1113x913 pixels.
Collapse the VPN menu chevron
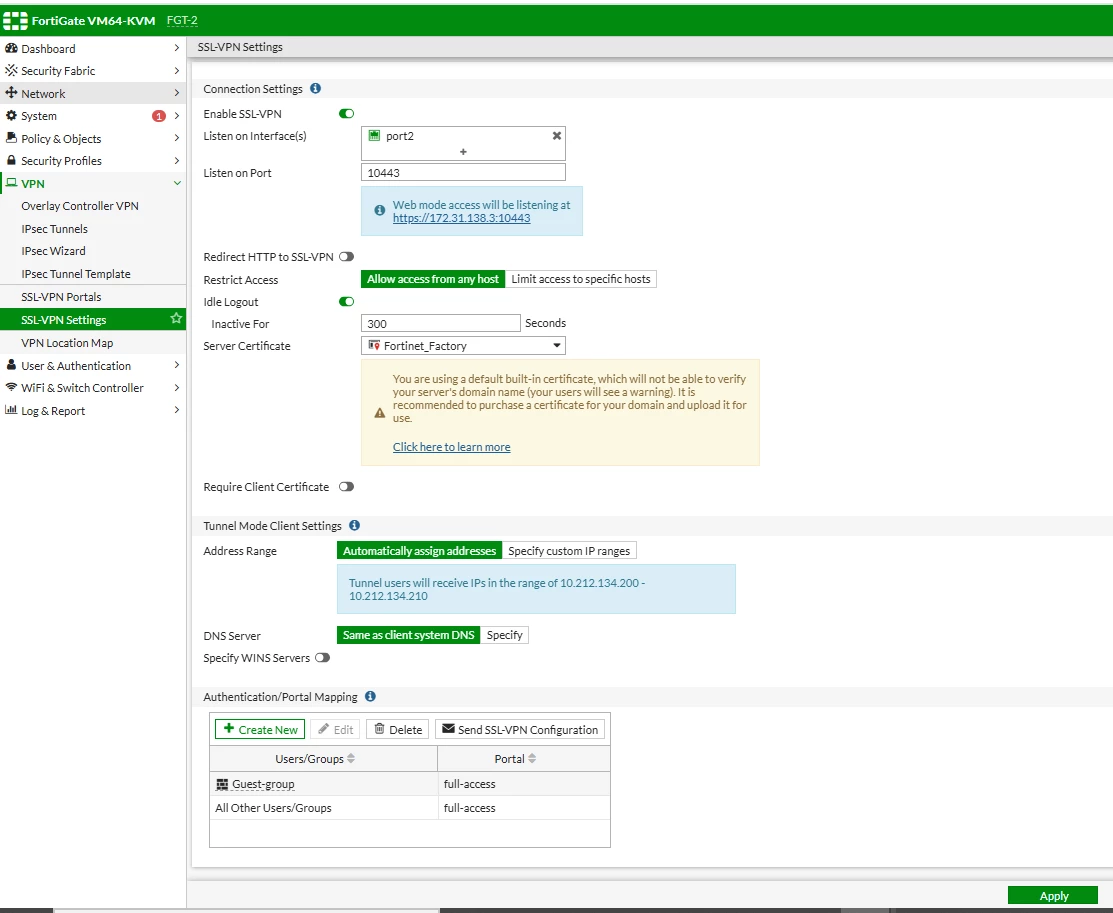click(x=177, y=183)
